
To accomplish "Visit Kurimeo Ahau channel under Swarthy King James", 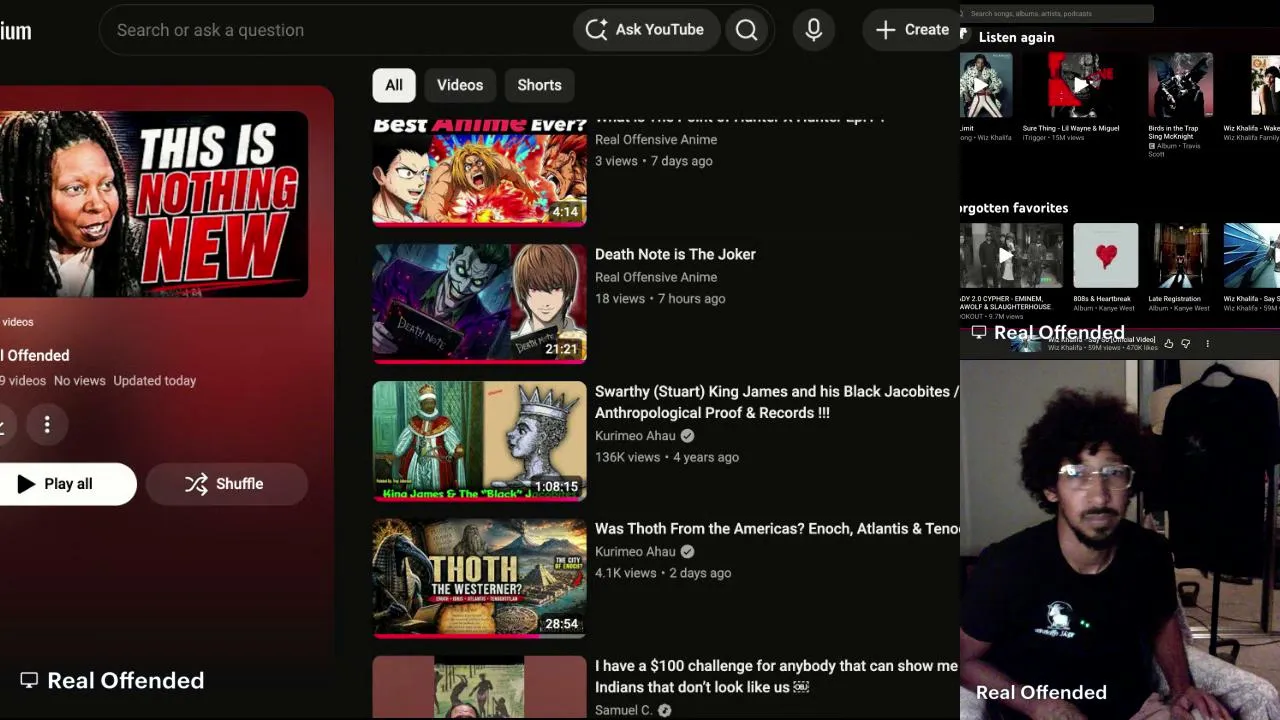I will coord(636,436).
